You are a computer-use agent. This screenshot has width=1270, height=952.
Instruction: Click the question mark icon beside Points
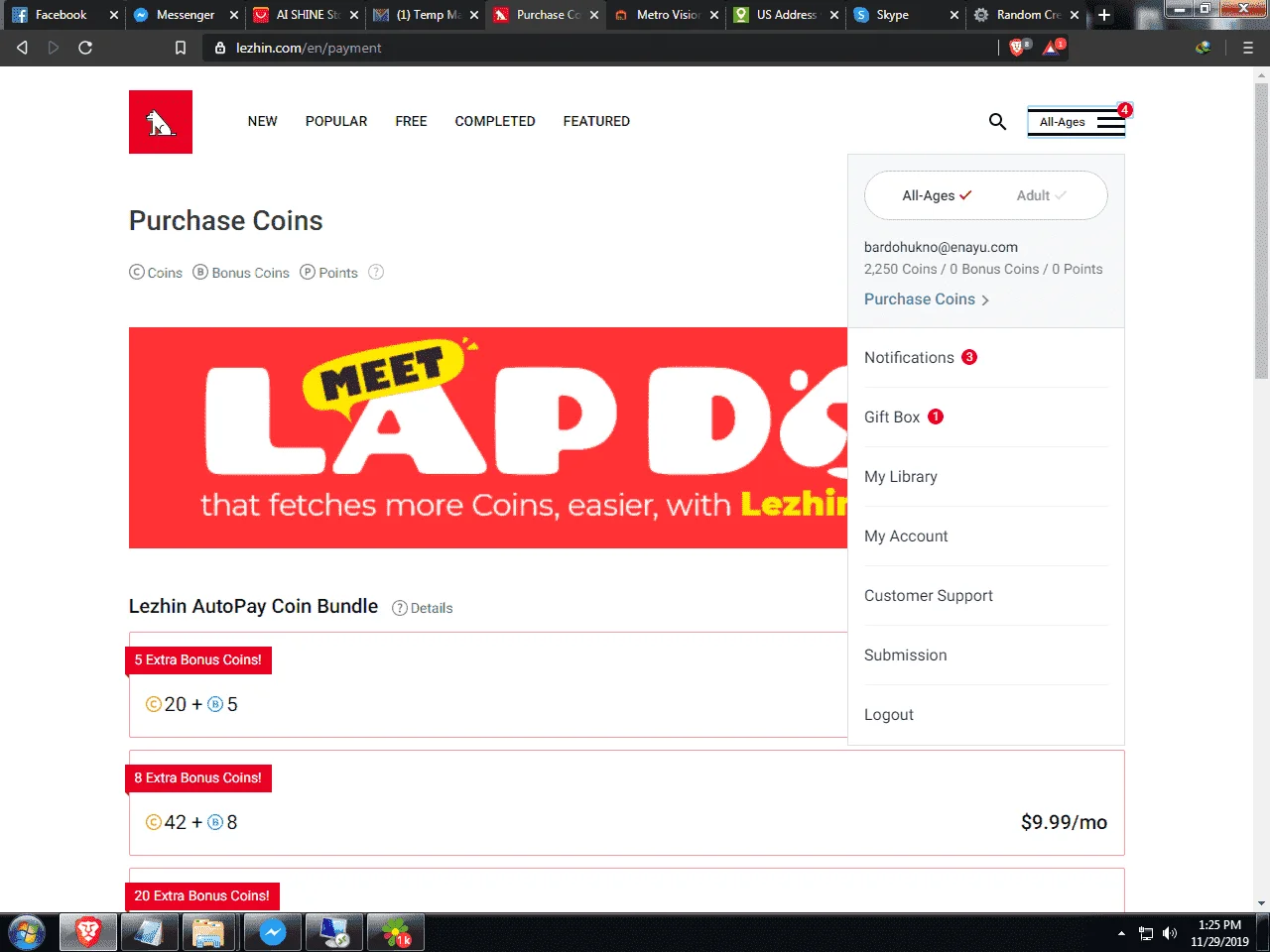pos(376,272)
